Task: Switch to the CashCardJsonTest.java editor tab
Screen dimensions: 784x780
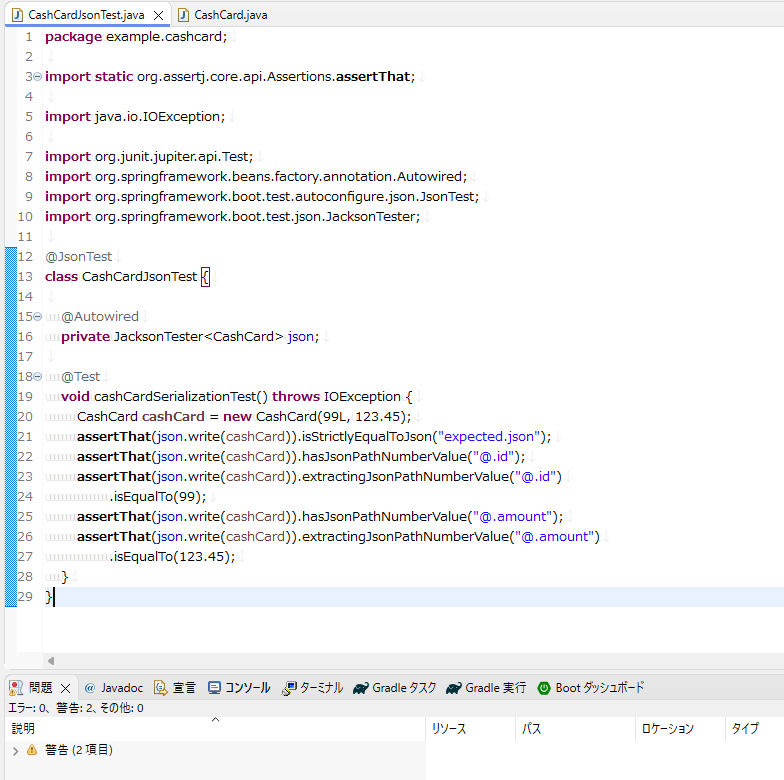Action: 86,15
